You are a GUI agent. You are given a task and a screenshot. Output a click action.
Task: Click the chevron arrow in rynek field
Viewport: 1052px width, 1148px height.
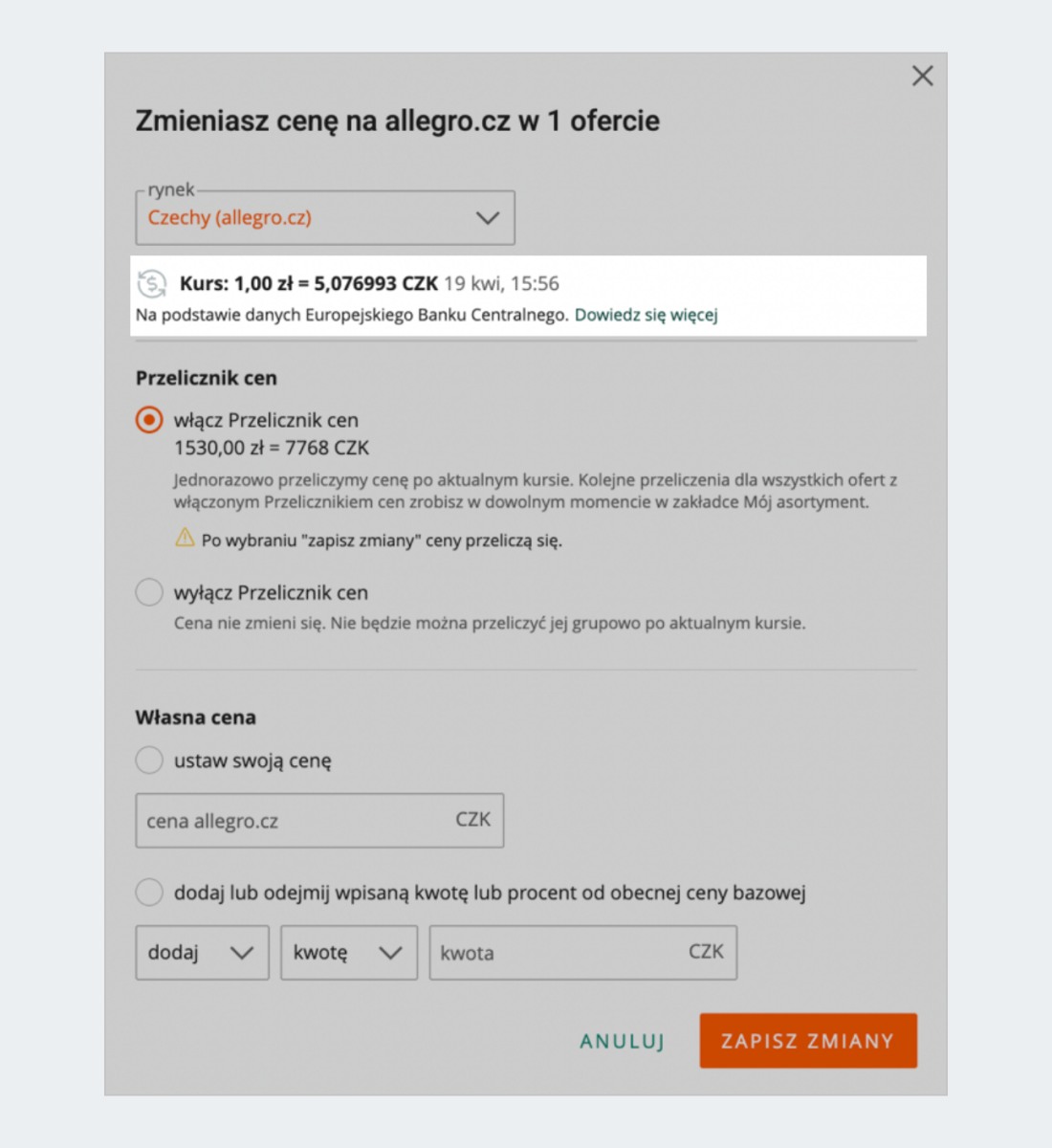click(x=488, y=218)
